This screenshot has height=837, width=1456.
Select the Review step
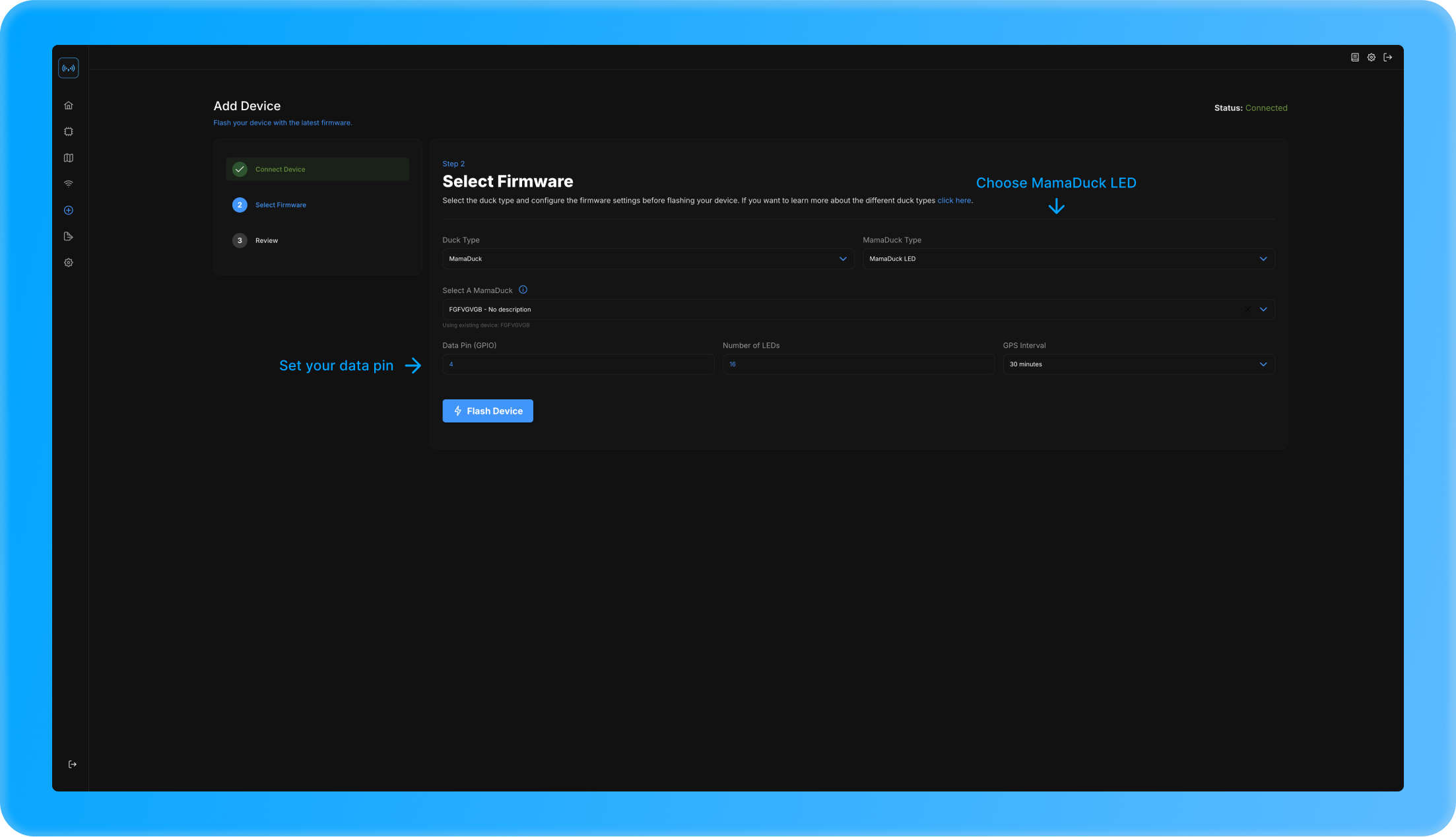267,240
